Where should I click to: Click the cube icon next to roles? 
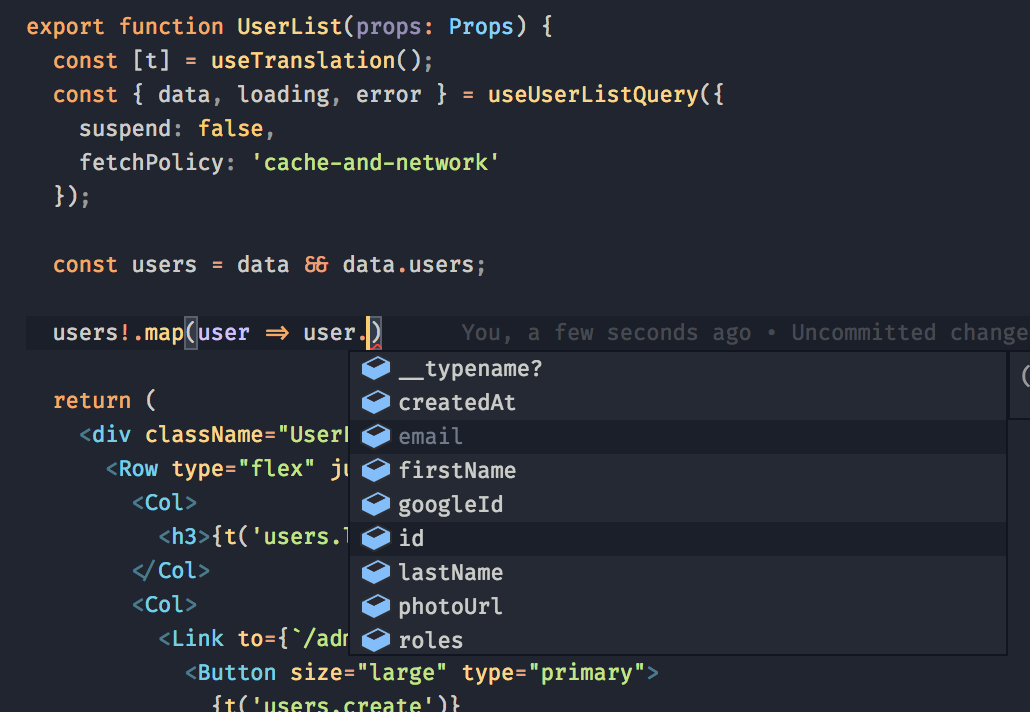pyautogui.click(x=375, y=640)
